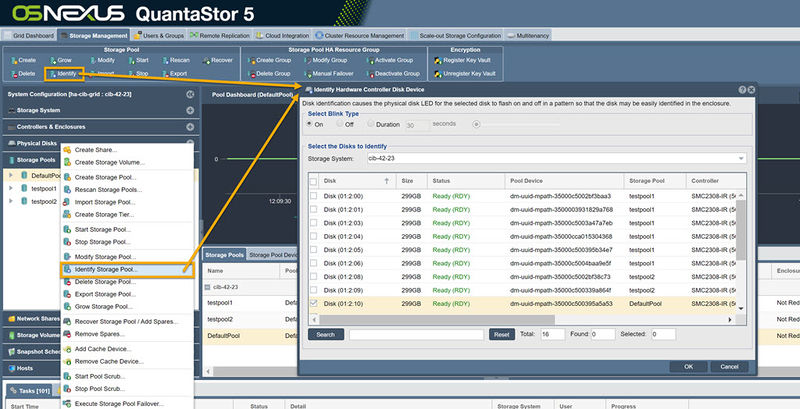Switch to Users & Groups tab
This screenshot has width=800, height=409.
(x=158, y=36)
